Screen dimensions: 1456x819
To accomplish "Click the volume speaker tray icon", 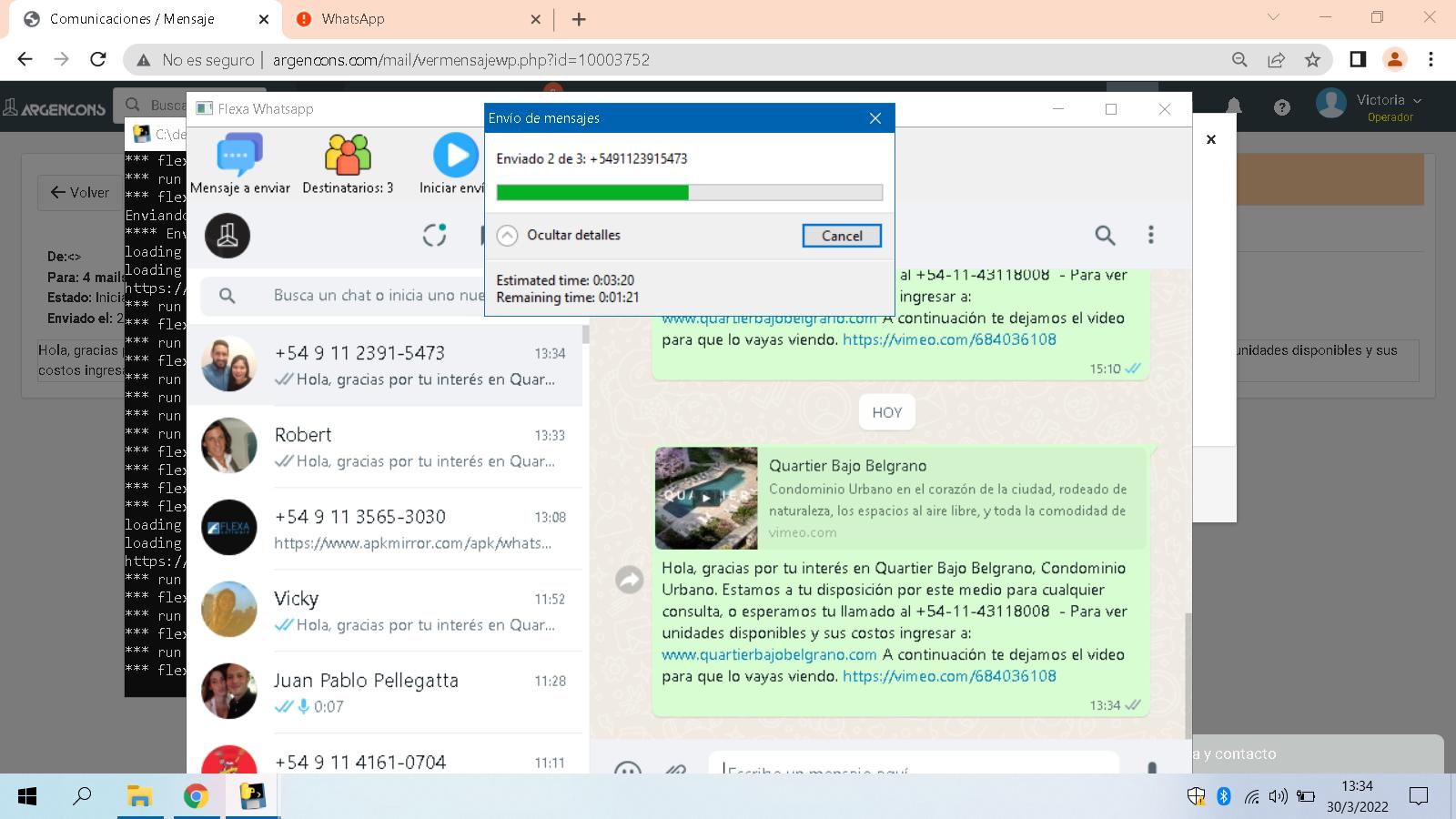I will pyautogui.click(x=1279, y=797).
